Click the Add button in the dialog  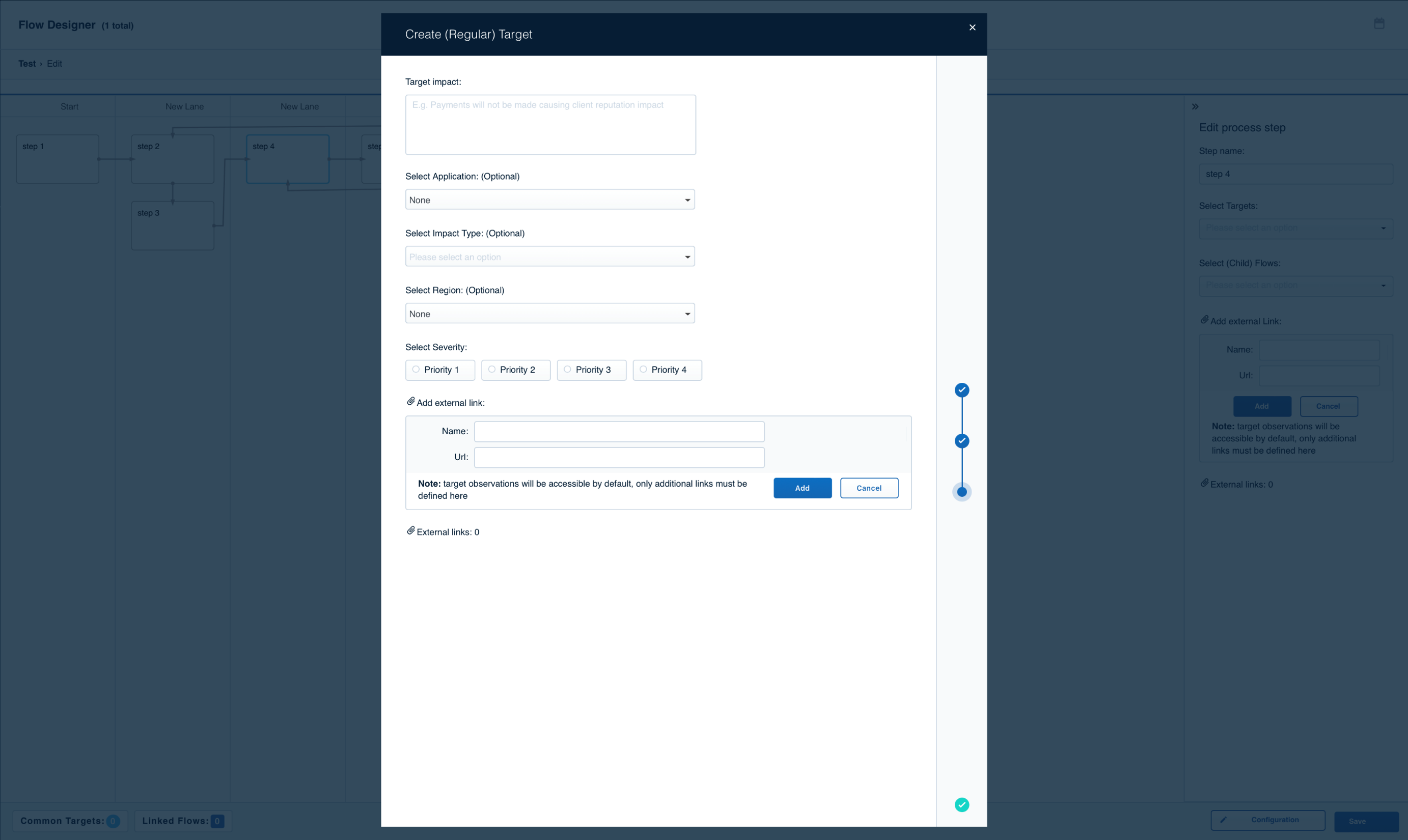pyautogui.click(x=802, y=488)
